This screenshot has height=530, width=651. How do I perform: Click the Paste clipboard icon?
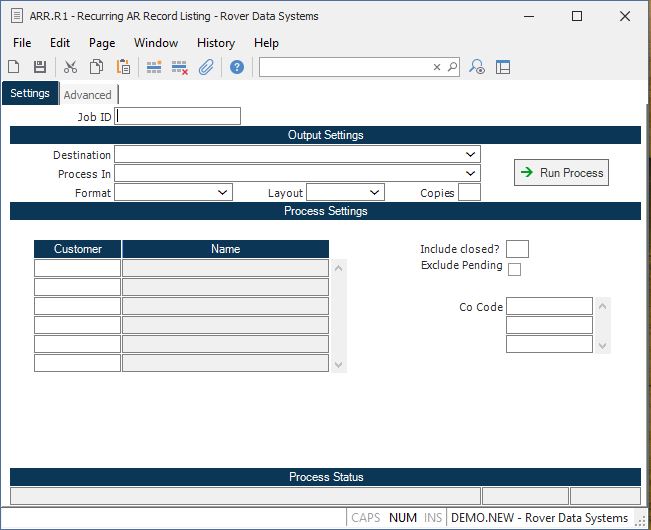point(123,67)
